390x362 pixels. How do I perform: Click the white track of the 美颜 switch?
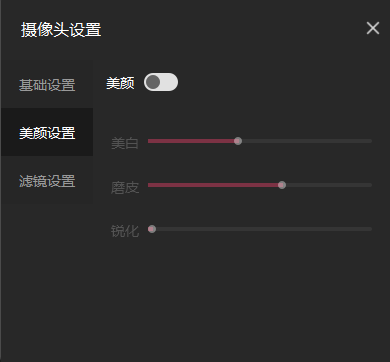(x=169, y=82)
